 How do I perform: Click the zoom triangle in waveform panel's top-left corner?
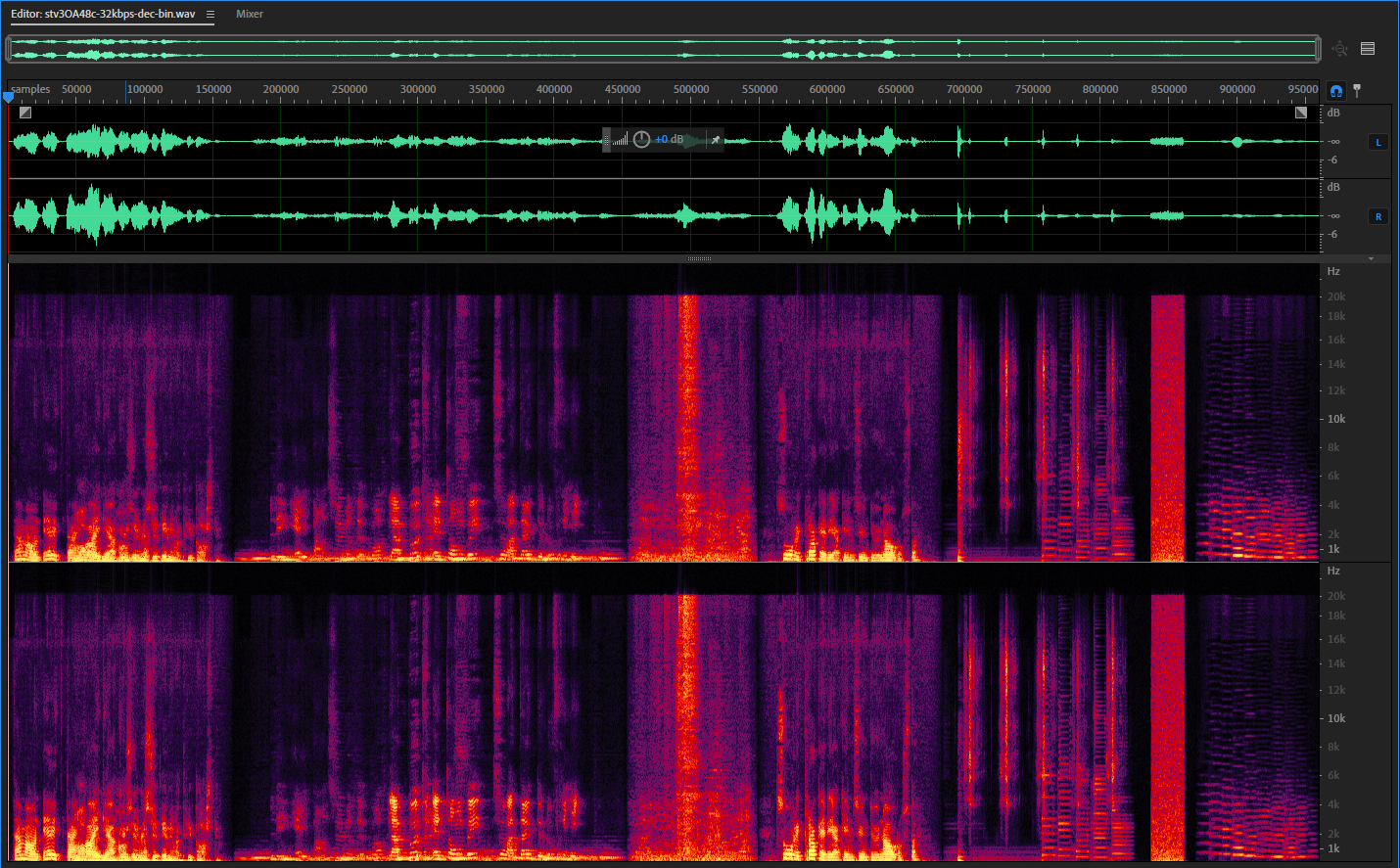tap(23, 113)
